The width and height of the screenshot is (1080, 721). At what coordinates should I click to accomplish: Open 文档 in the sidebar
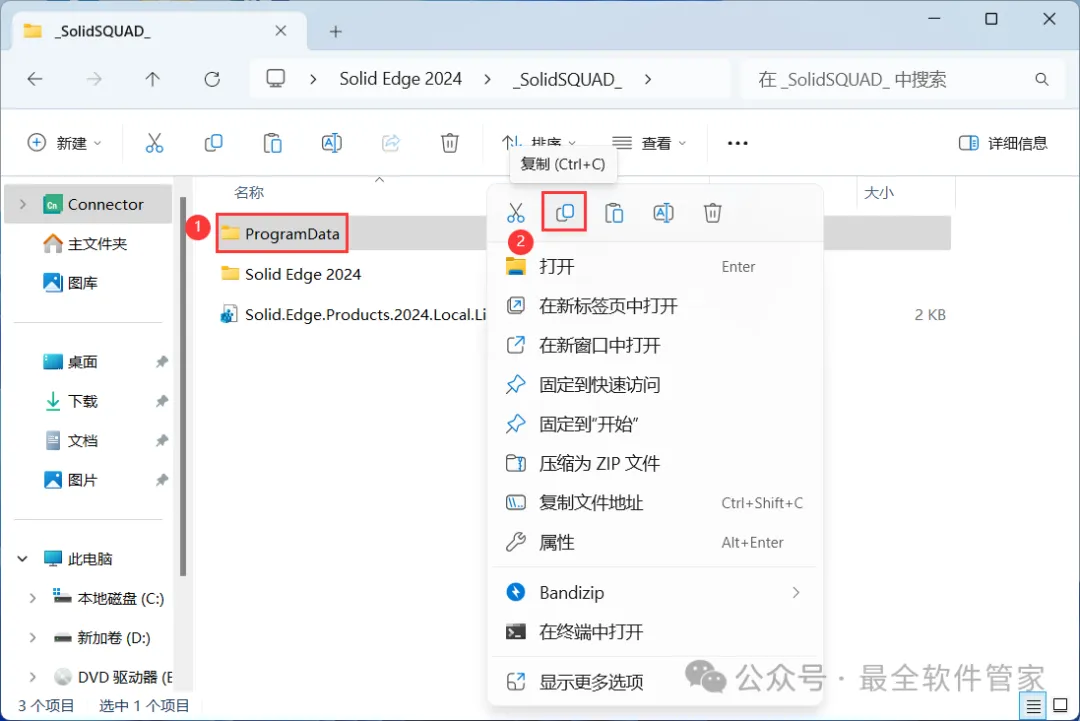coord(70,441)
